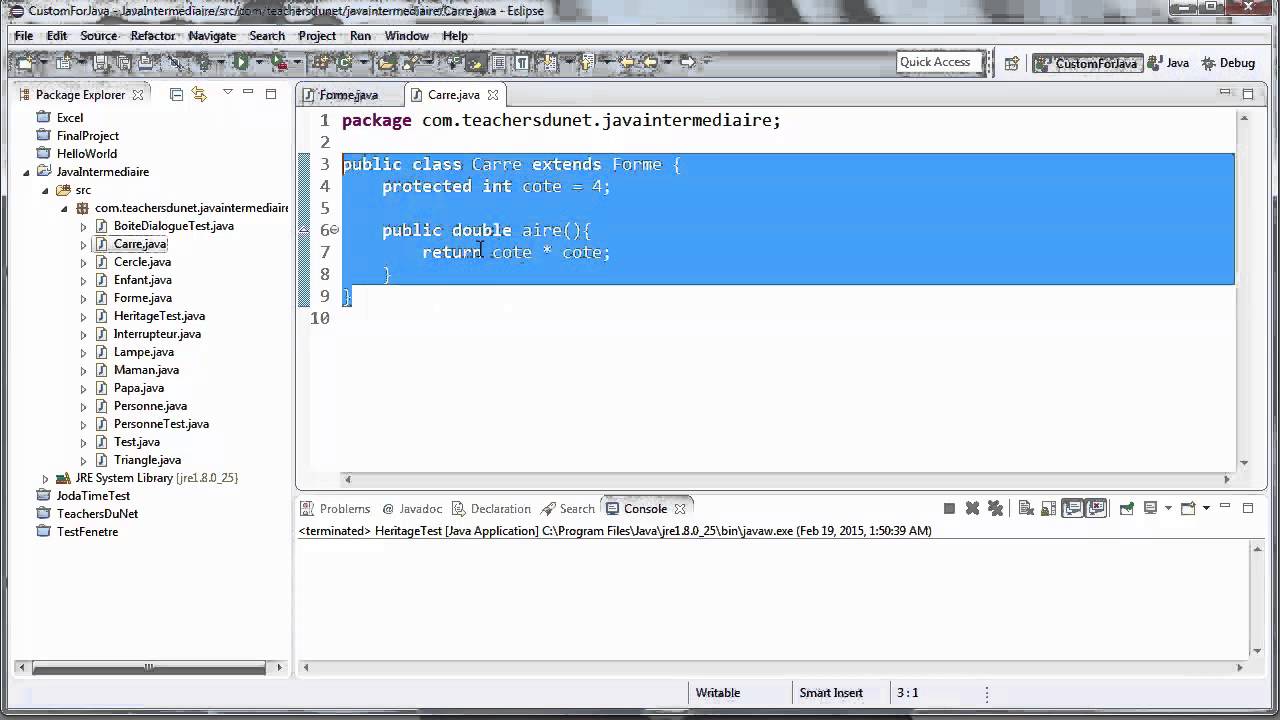
Task: Click the New Java Class toolbar icon
Action: click(343, 62)
